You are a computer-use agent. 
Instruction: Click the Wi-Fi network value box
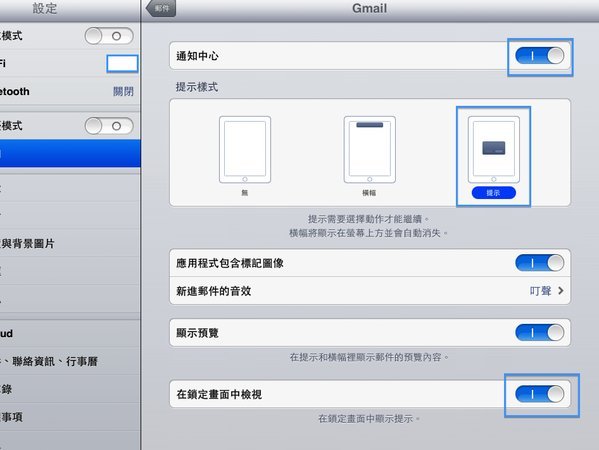coord(122,63)
